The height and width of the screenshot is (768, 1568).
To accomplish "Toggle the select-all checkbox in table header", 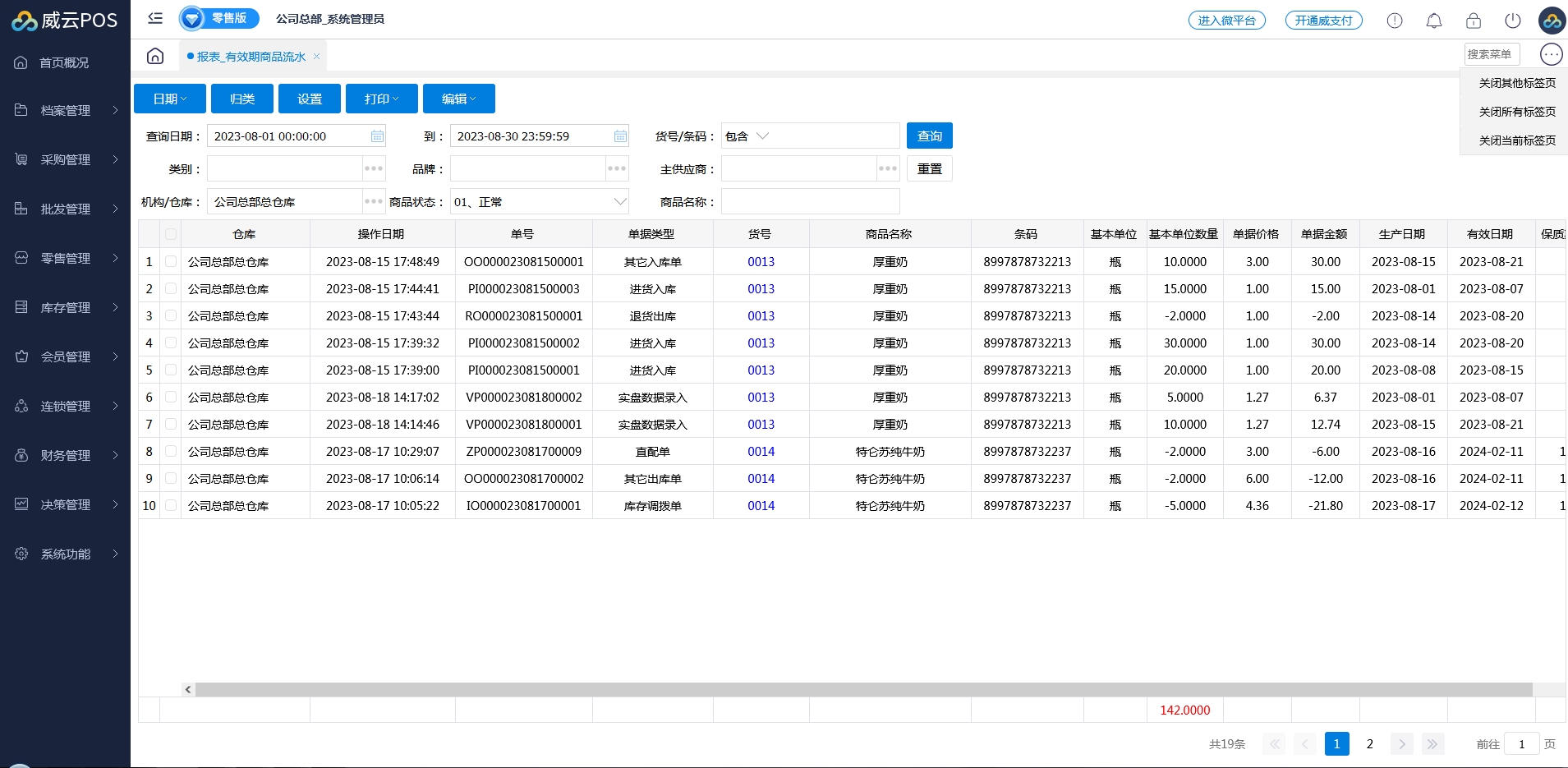I will click(171, 234).
